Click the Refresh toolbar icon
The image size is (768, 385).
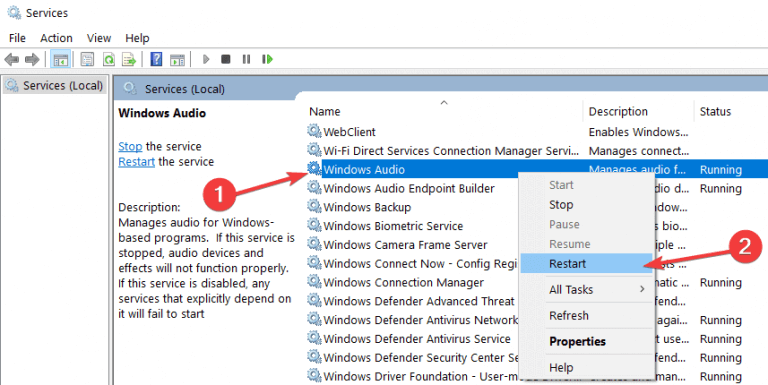pyautogui.click(x=108, y=60)
